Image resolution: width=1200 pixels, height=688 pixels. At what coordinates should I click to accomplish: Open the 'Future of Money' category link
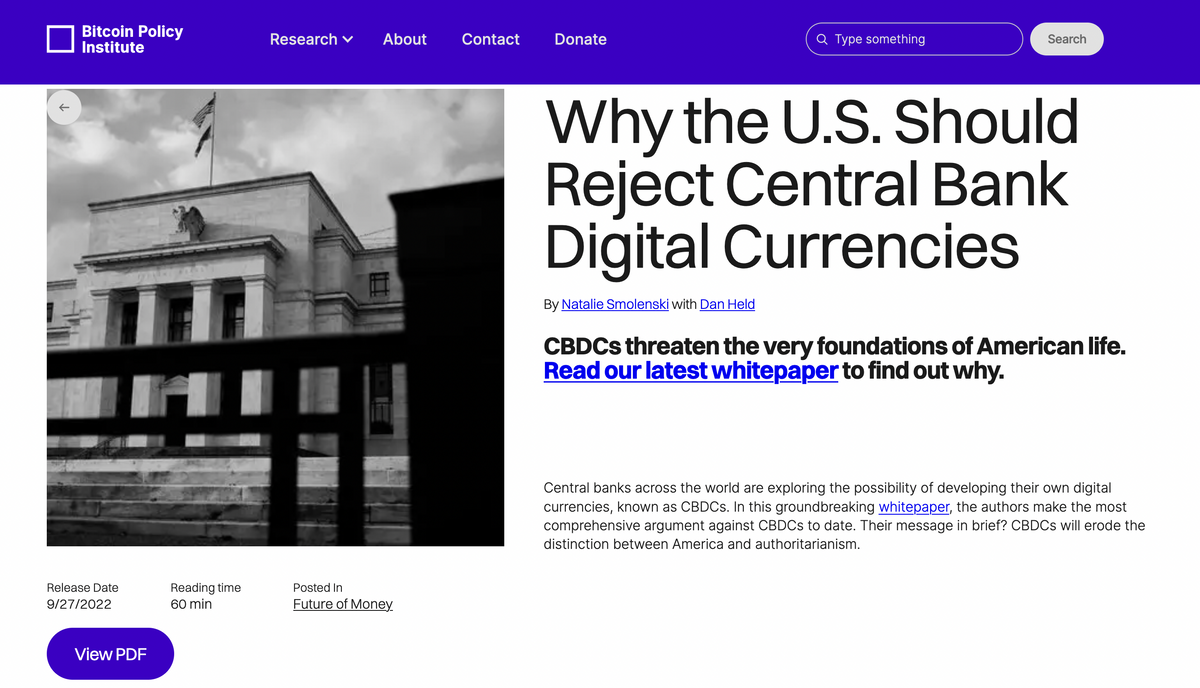(x=342, y=604)
